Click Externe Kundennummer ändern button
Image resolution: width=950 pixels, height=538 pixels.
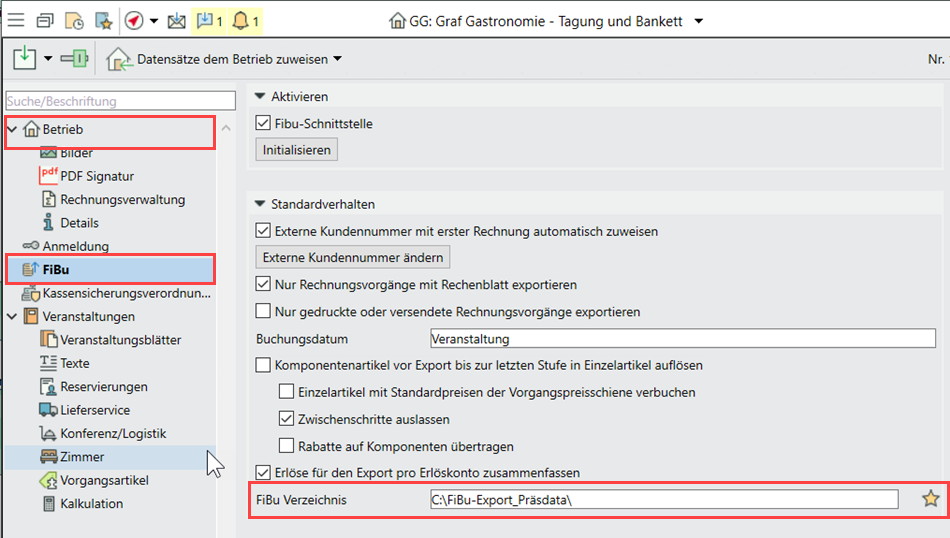click(352, 257)
